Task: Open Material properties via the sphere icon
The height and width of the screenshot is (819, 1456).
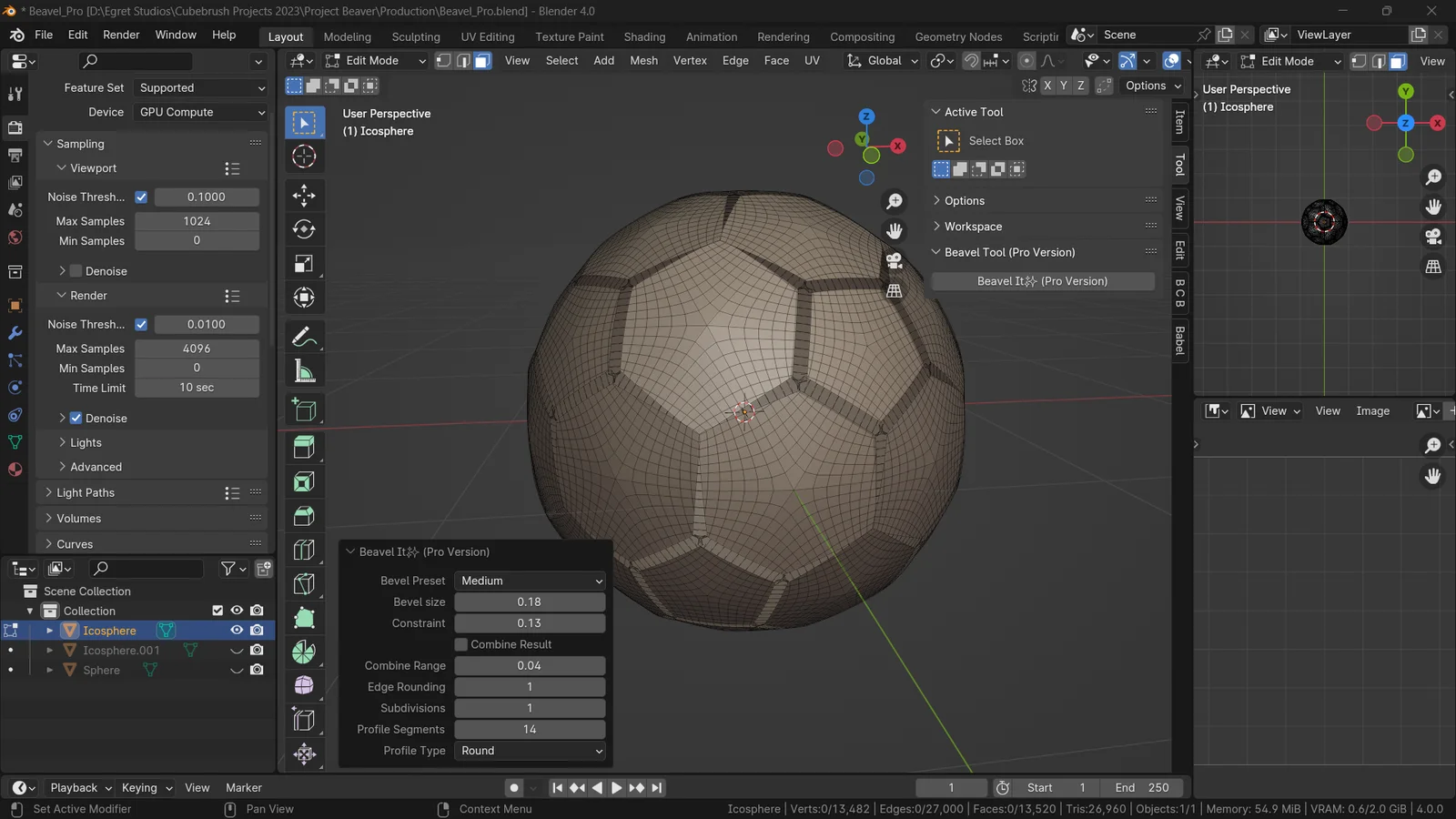Action: pyautogui.click(x=15, y=470)
